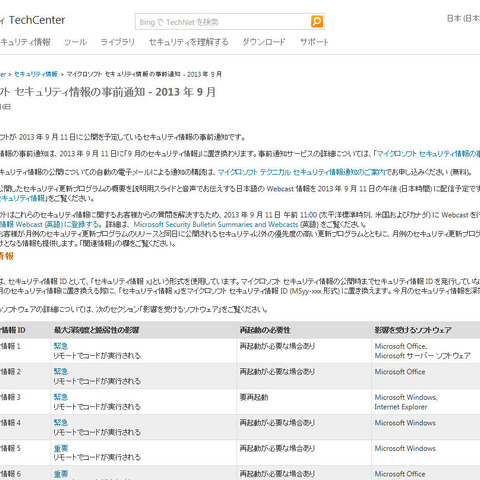This screenshot has width=480, height=480.
Task: Open the language selector 日本
Action: 463,18
